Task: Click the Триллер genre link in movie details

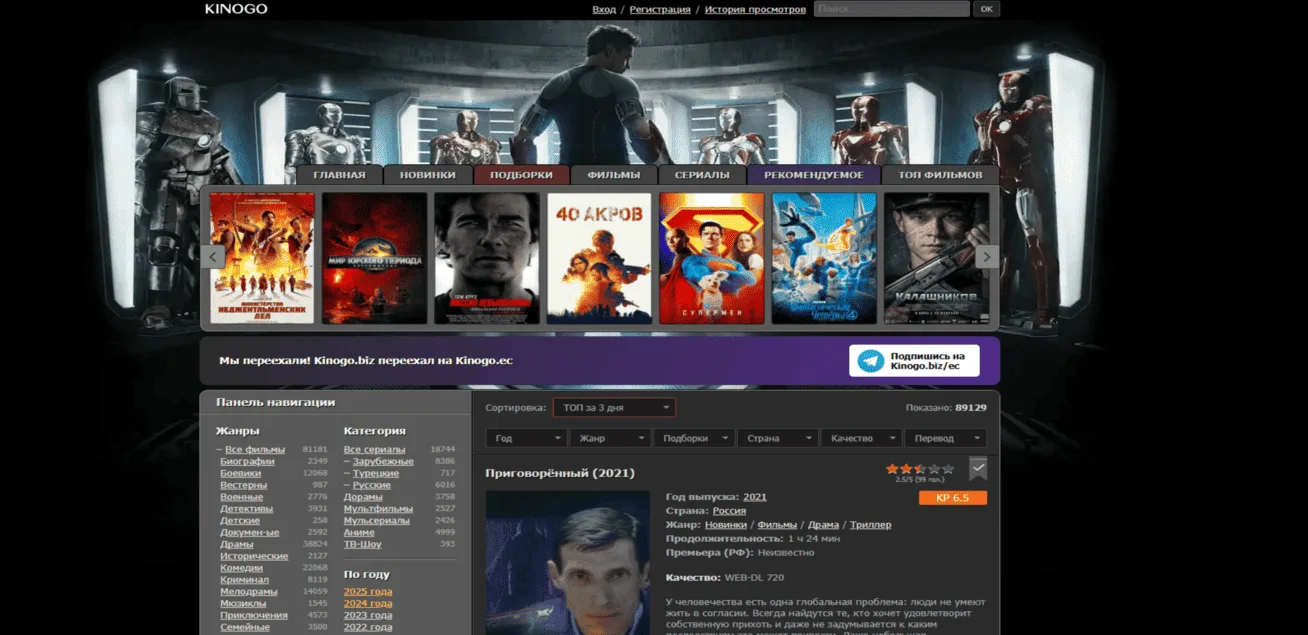Action: (871, 525)
